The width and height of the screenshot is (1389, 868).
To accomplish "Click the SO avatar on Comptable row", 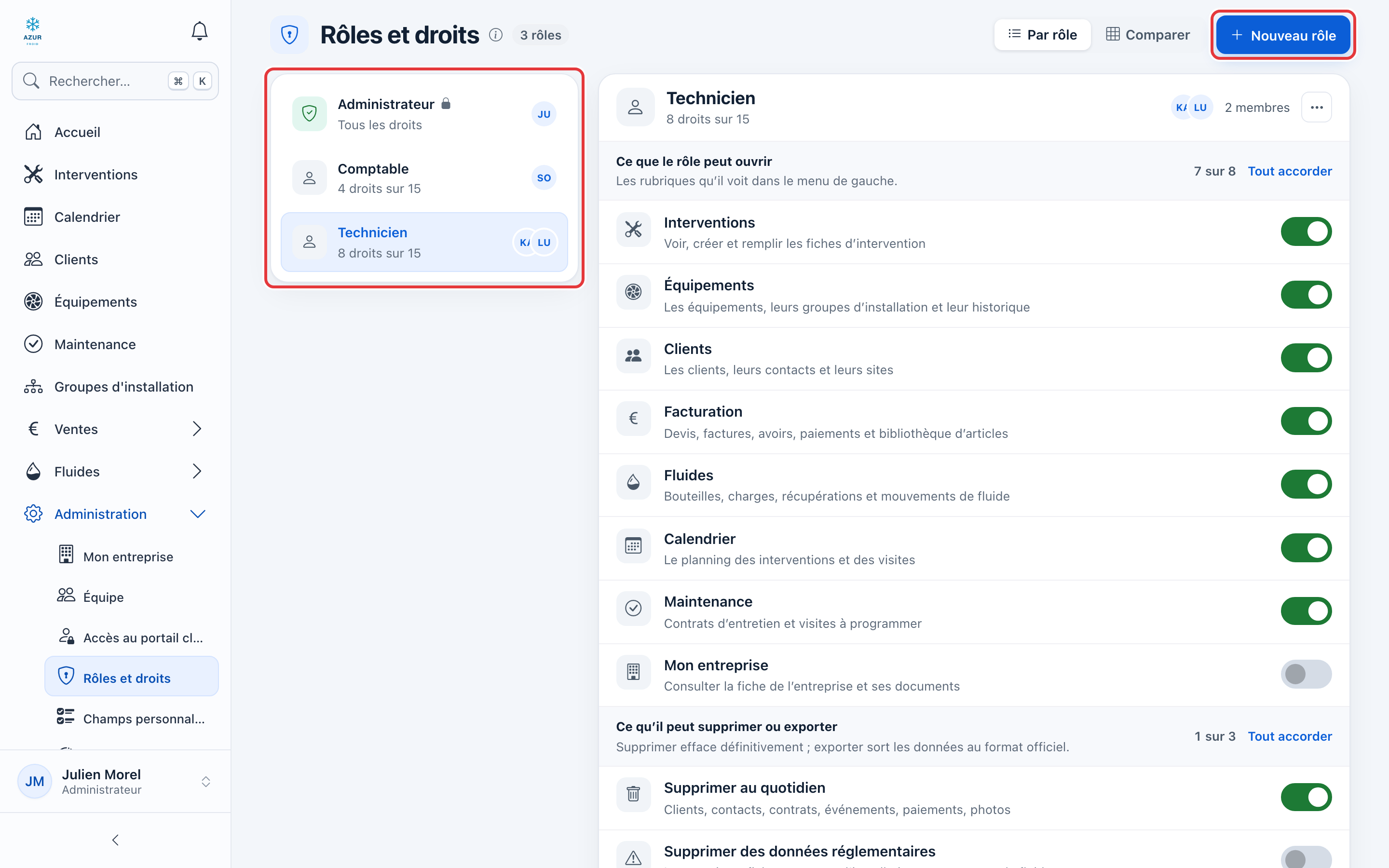I will (x=544, y=177).
